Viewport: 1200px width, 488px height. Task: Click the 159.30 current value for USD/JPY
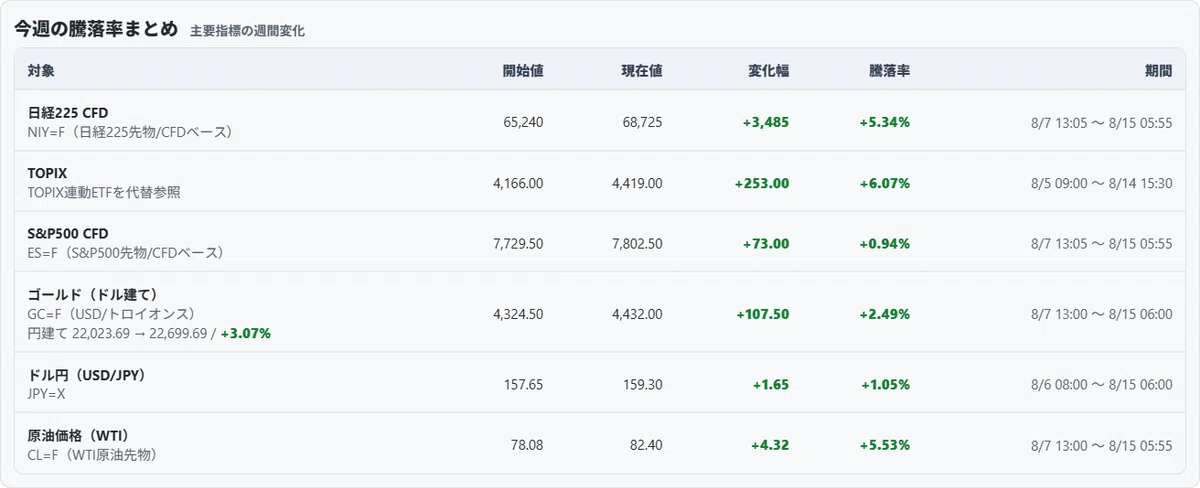641,384
